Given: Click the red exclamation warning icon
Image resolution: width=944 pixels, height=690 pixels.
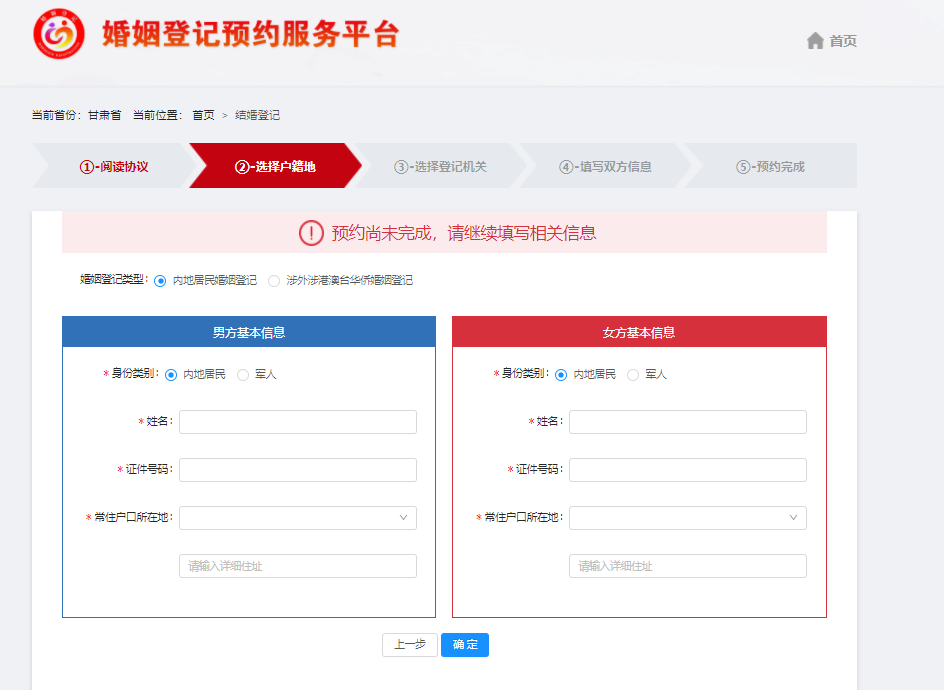Looking at the screenshot, I should click(311, 233).
